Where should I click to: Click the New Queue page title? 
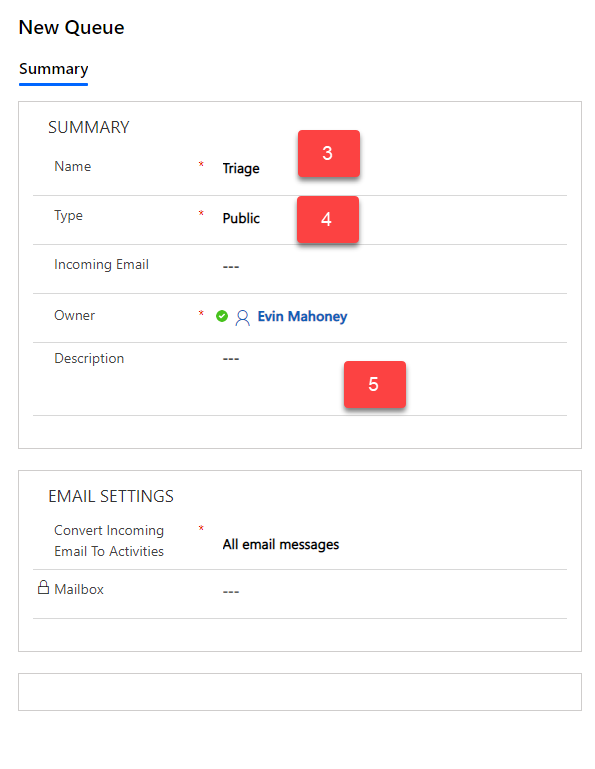pos(72,27)
